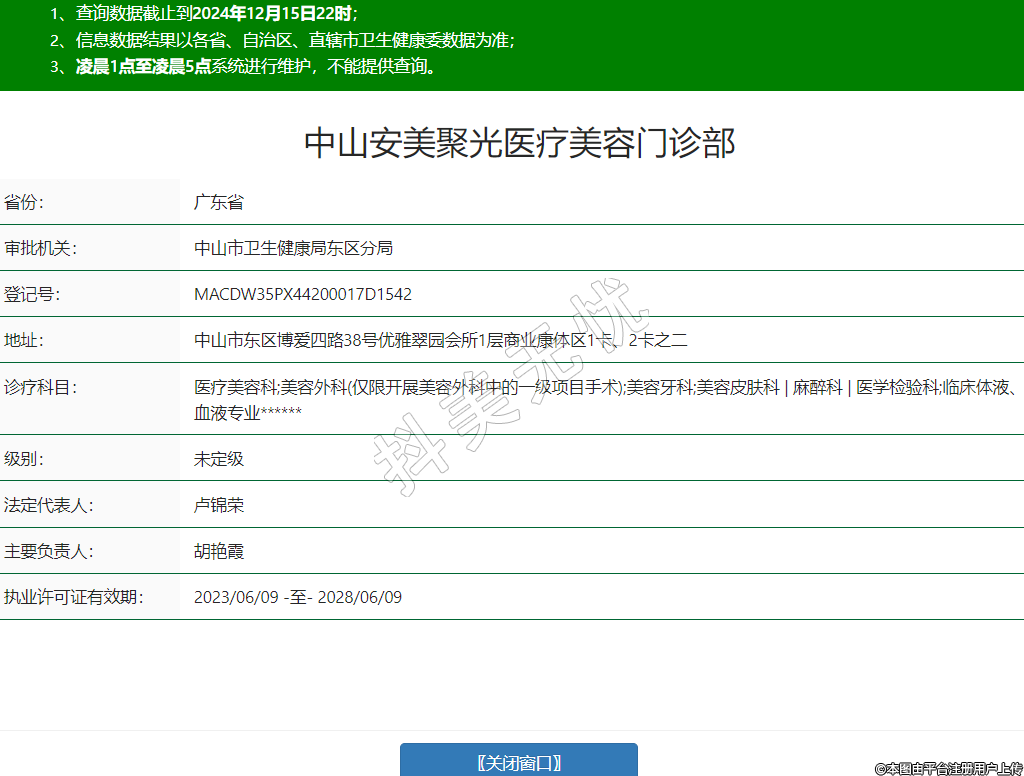The image size is (1024, 776).
Task: Click the 诊疗科目 row label
Action: coord(40,388)
